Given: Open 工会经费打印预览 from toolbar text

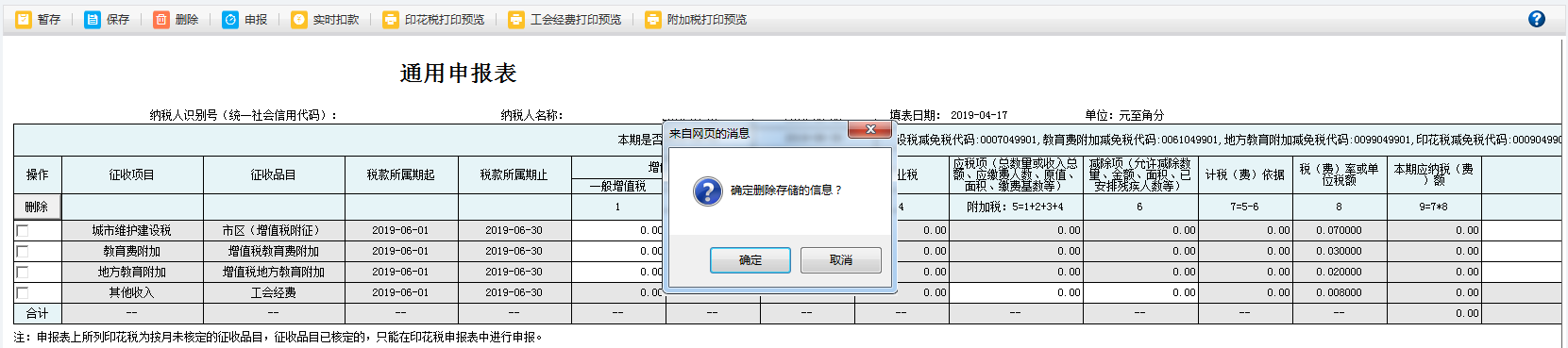Looking at the screenshot, I should (576, 20).
